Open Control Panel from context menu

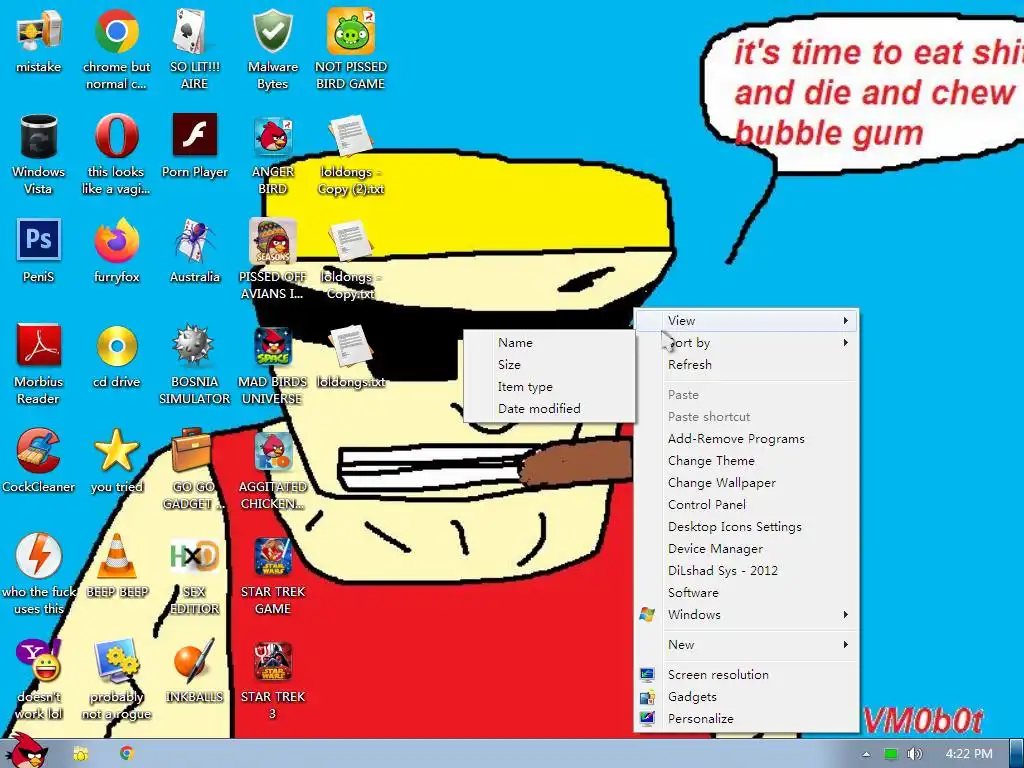(x=746, y=505)
